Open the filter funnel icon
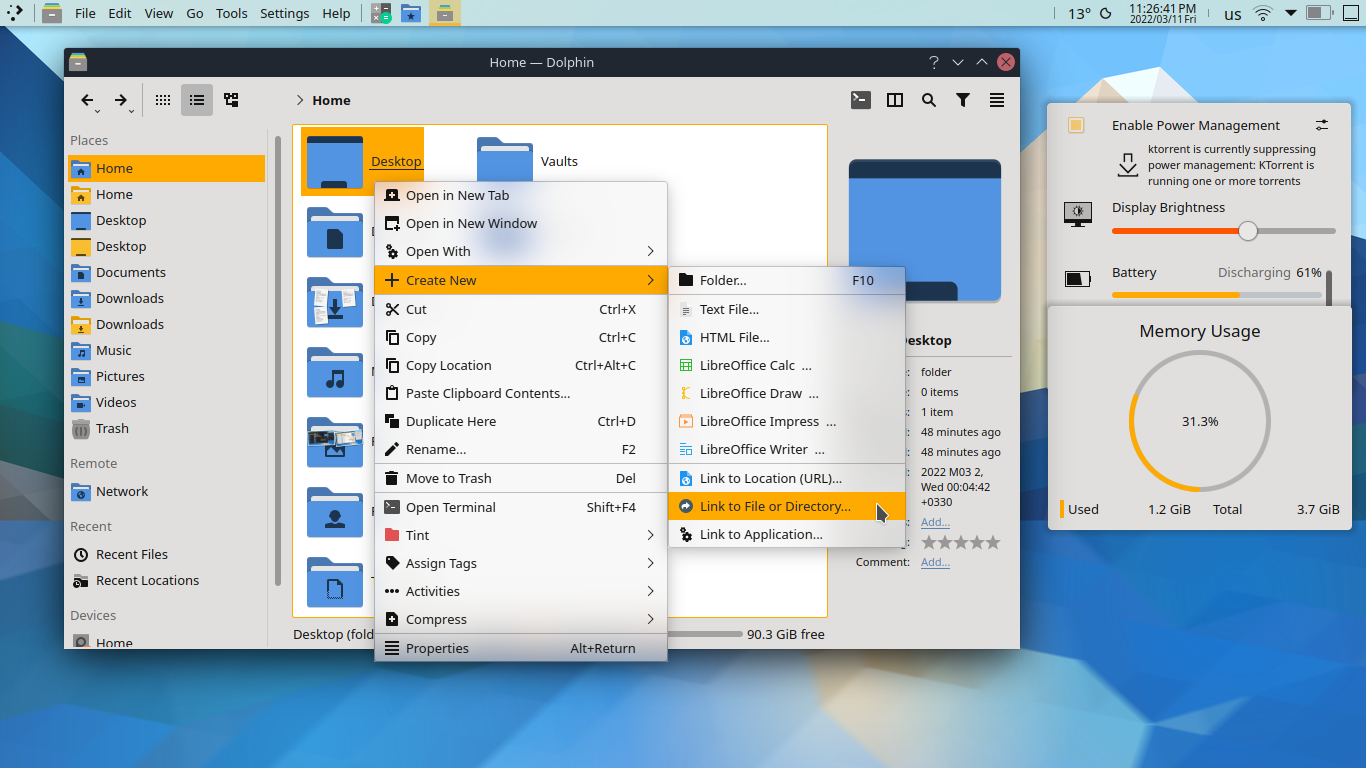1366x768 pixels. (x=963, y=100)
